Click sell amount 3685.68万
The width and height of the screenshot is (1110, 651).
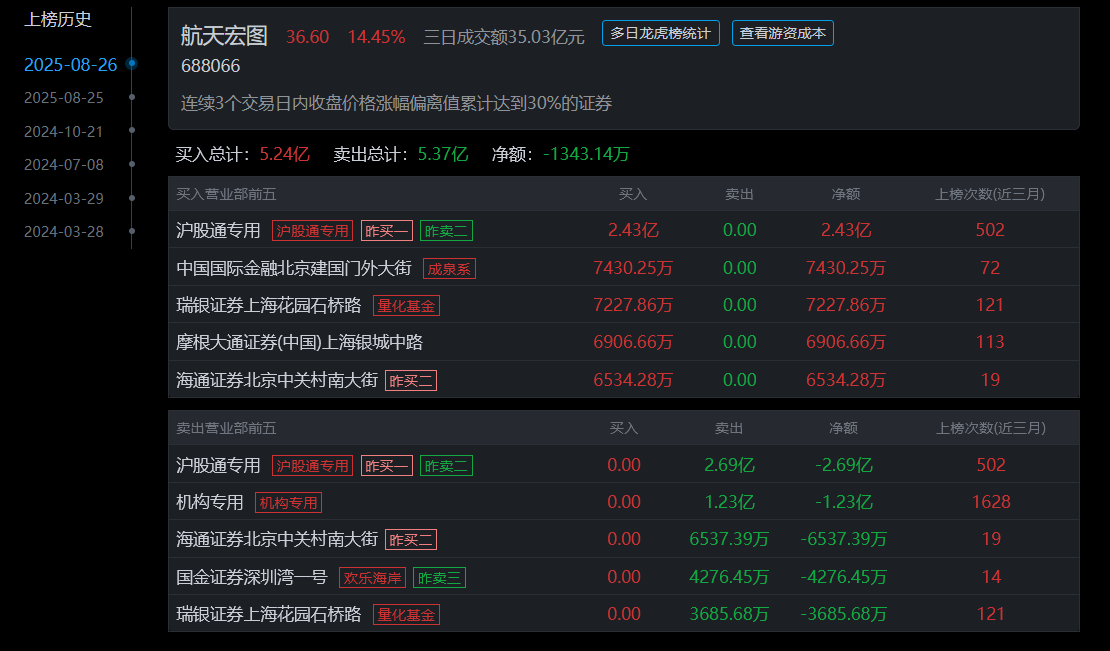pos(728,614)
